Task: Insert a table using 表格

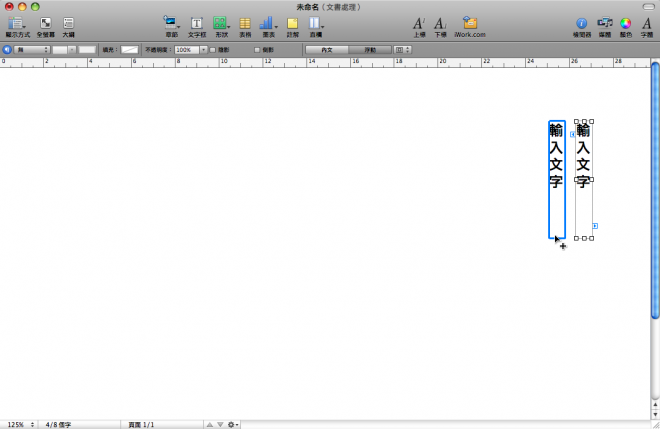Action: pos(244,23)
